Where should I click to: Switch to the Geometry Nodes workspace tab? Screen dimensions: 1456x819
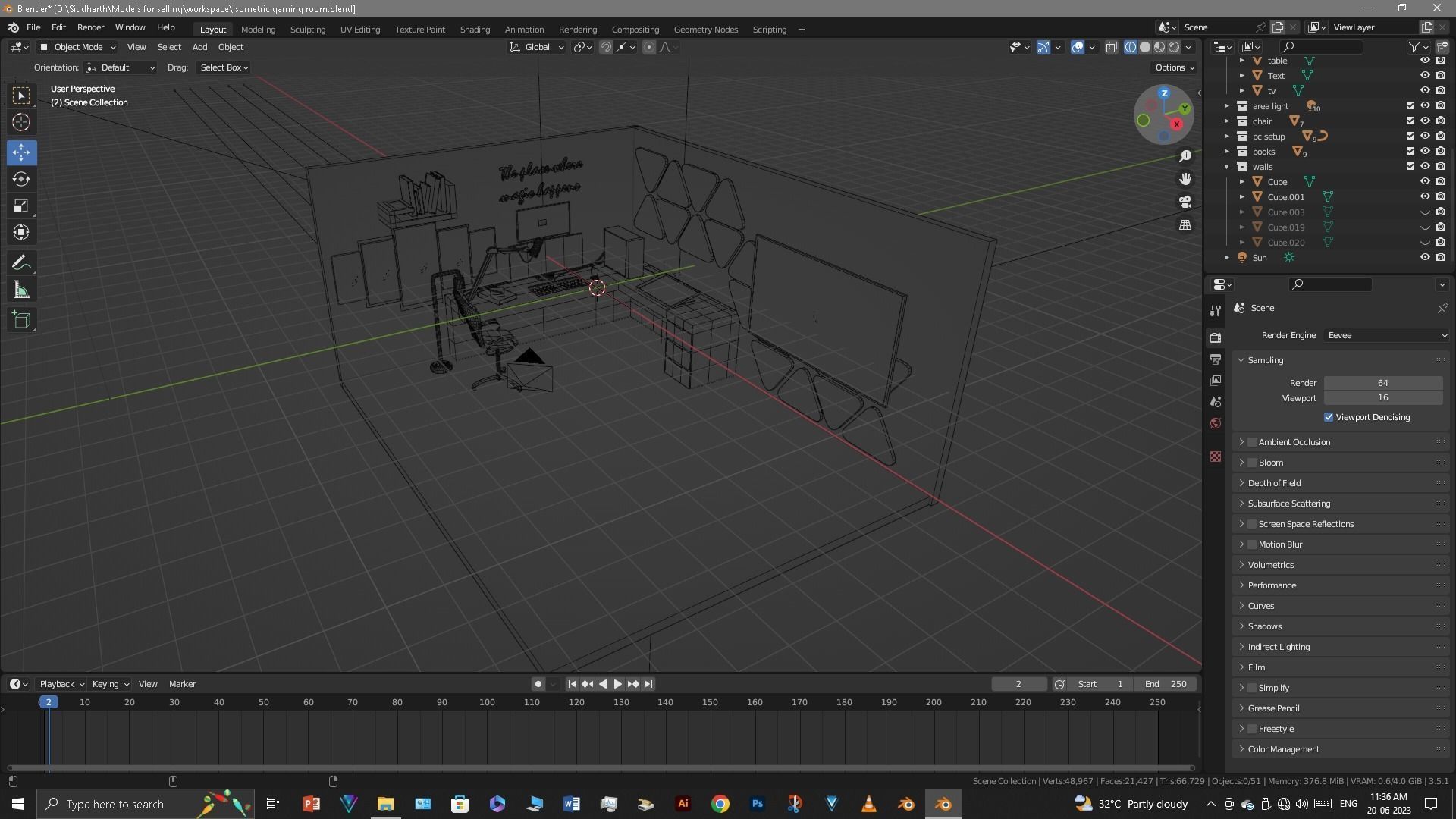pos(705,30)
